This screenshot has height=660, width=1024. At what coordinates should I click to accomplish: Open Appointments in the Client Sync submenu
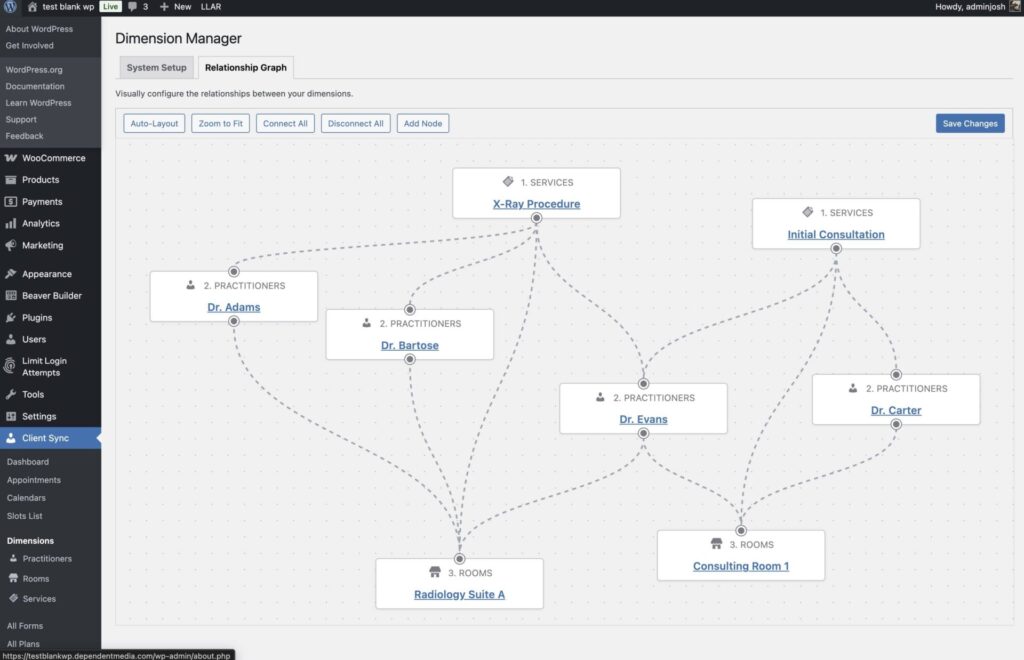[33, 480]
